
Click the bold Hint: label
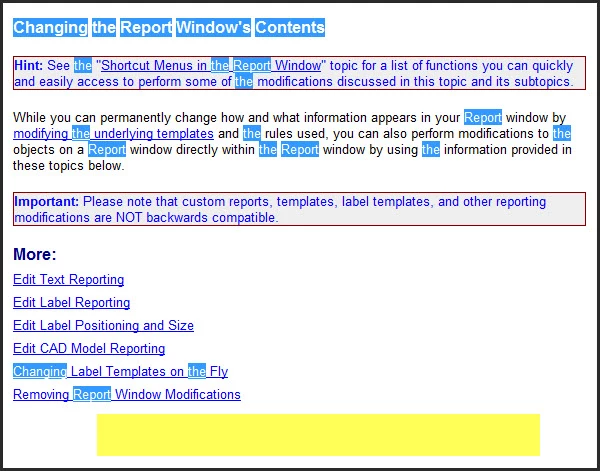click(x=29, y=65)
